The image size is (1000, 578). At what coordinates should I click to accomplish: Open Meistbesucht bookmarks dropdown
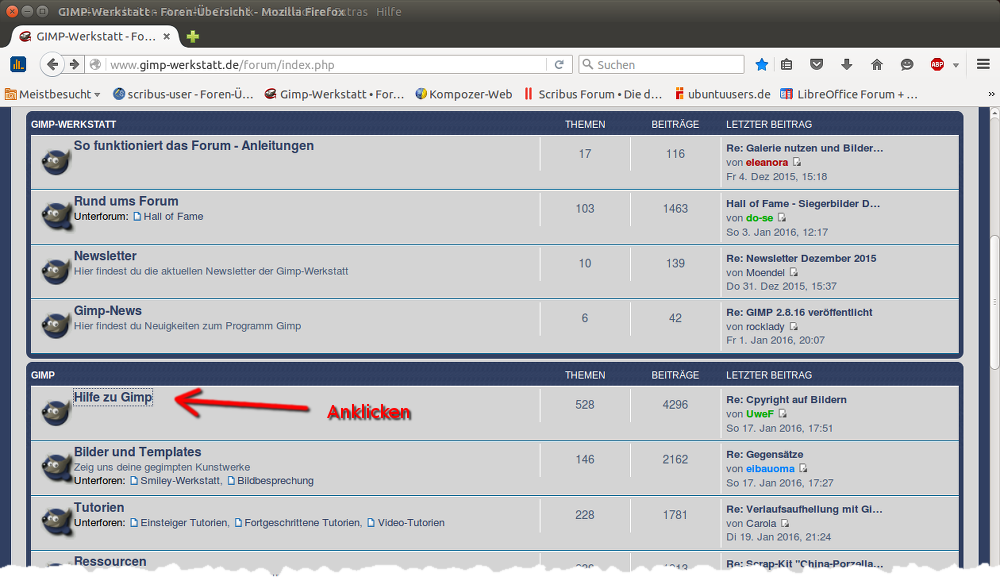[x=53, y=94]
